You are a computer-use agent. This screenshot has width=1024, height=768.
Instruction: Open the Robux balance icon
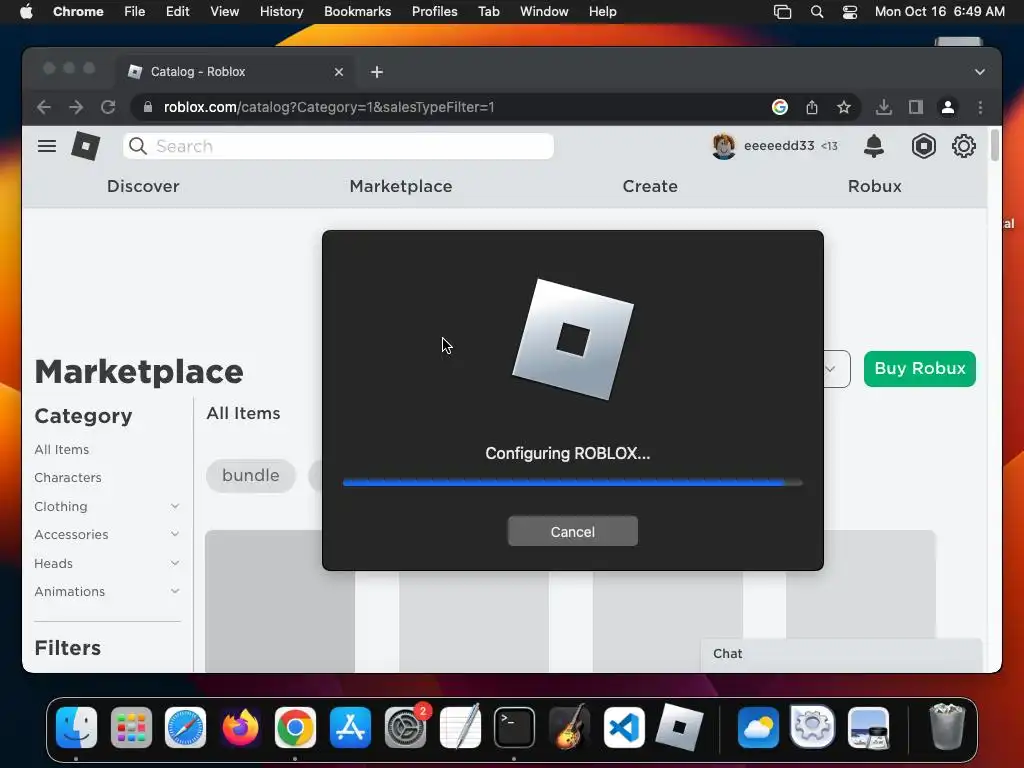point(923,146)
